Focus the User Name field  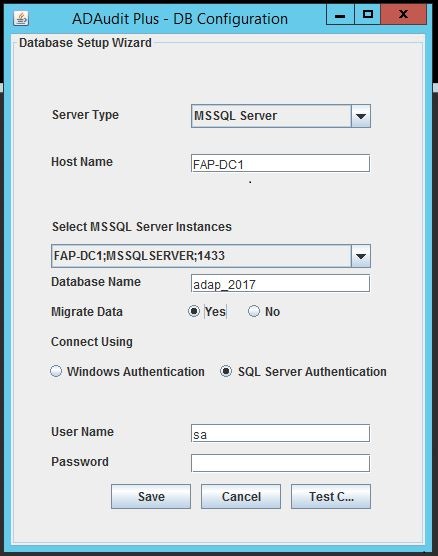tap(281, 433)
